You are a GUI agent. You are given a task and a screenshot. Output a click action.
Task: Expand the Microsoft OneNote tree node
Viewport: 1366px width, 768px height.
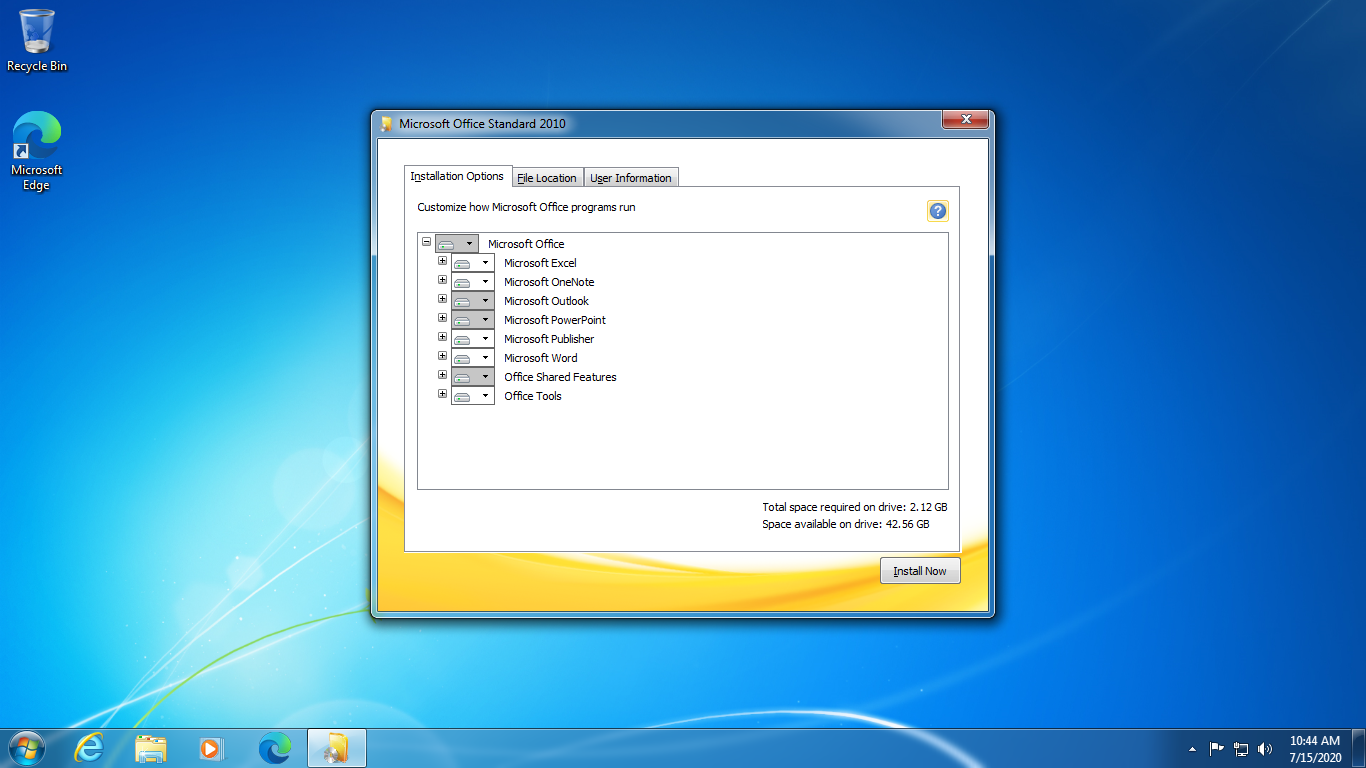click(x=443, y=280)
